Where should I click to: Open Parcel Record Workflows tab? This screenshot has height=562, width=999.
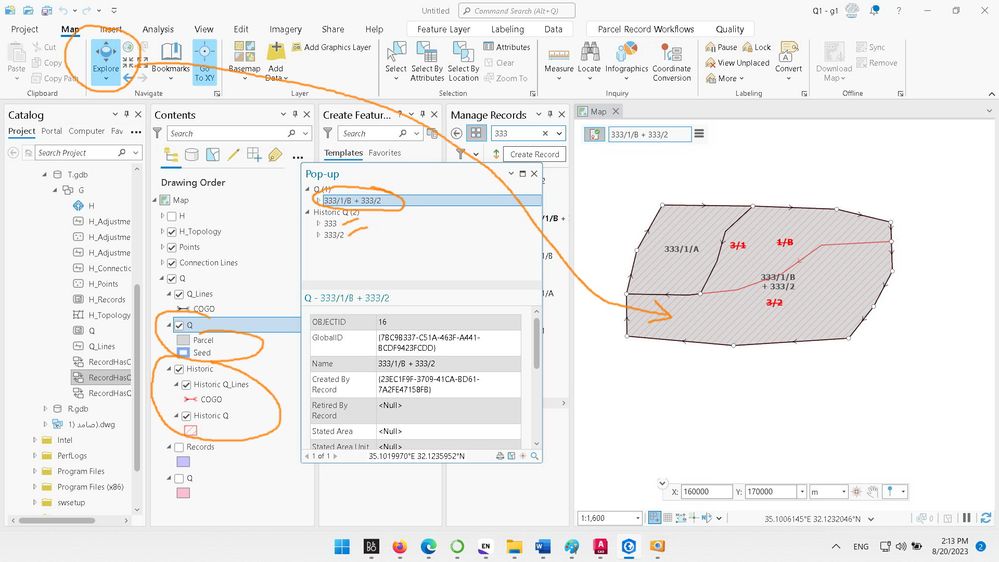tap(645, 29)
